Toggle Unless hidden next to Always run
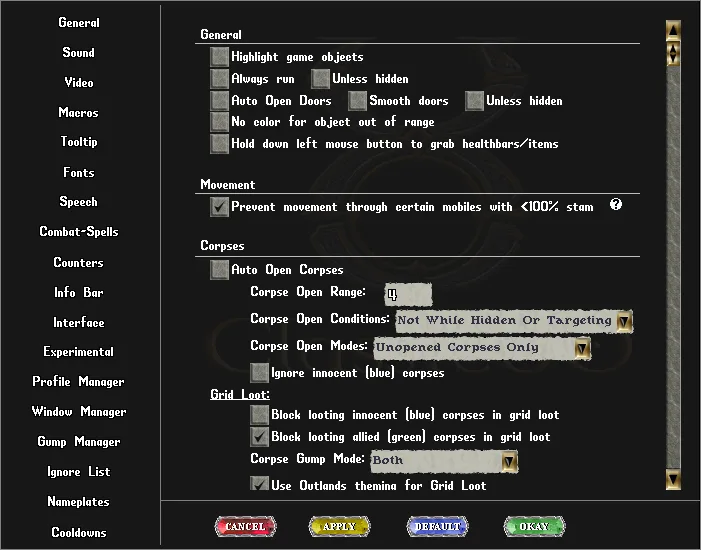The width and height of the screenshot is (701, 550). point(321,79)
